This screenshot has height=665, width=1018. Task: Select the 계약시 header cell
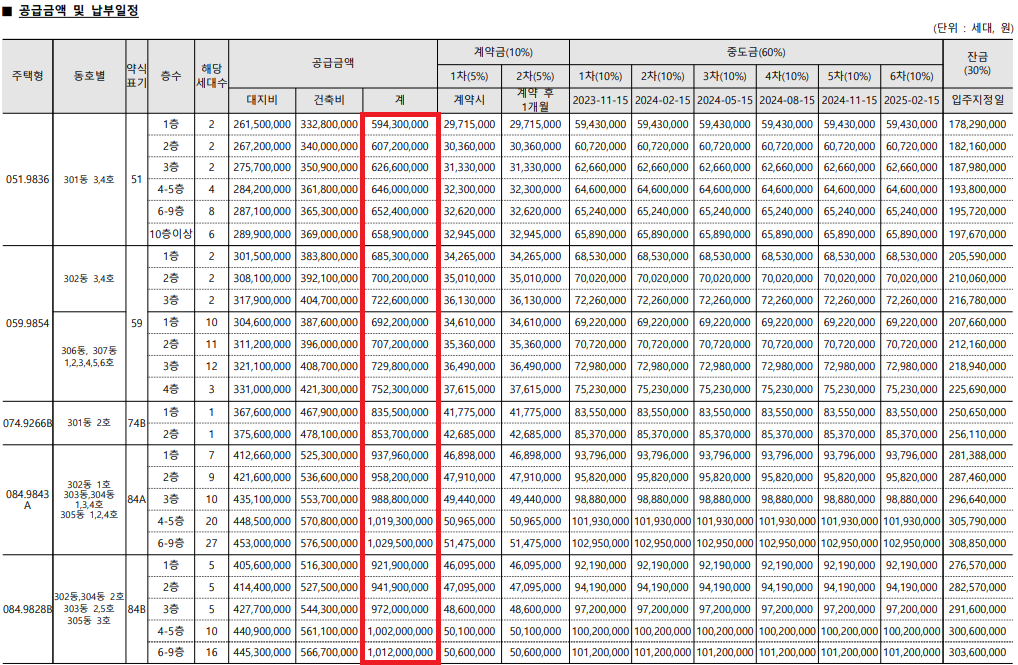pyautogui.click(x=469, y=100)
